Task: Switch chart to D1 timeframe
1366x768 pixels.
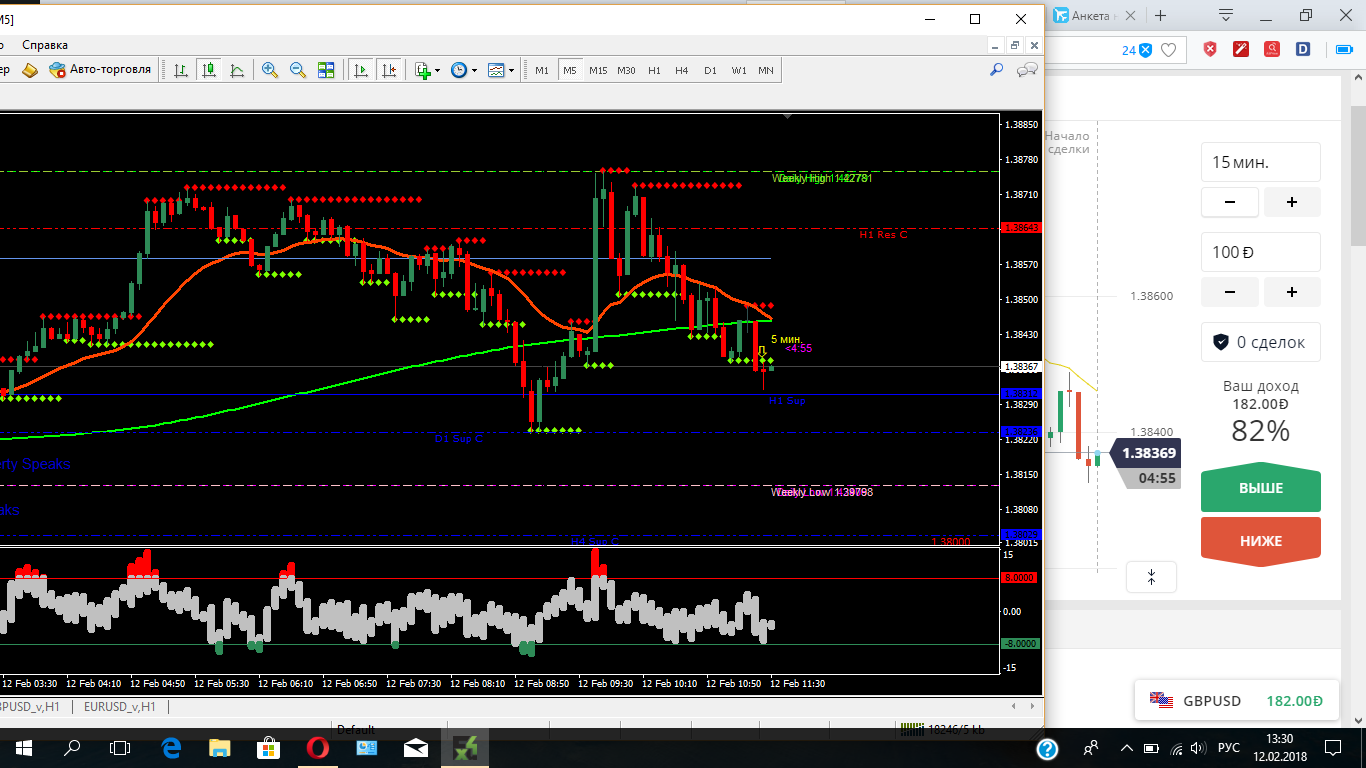Action: (710, 70)
